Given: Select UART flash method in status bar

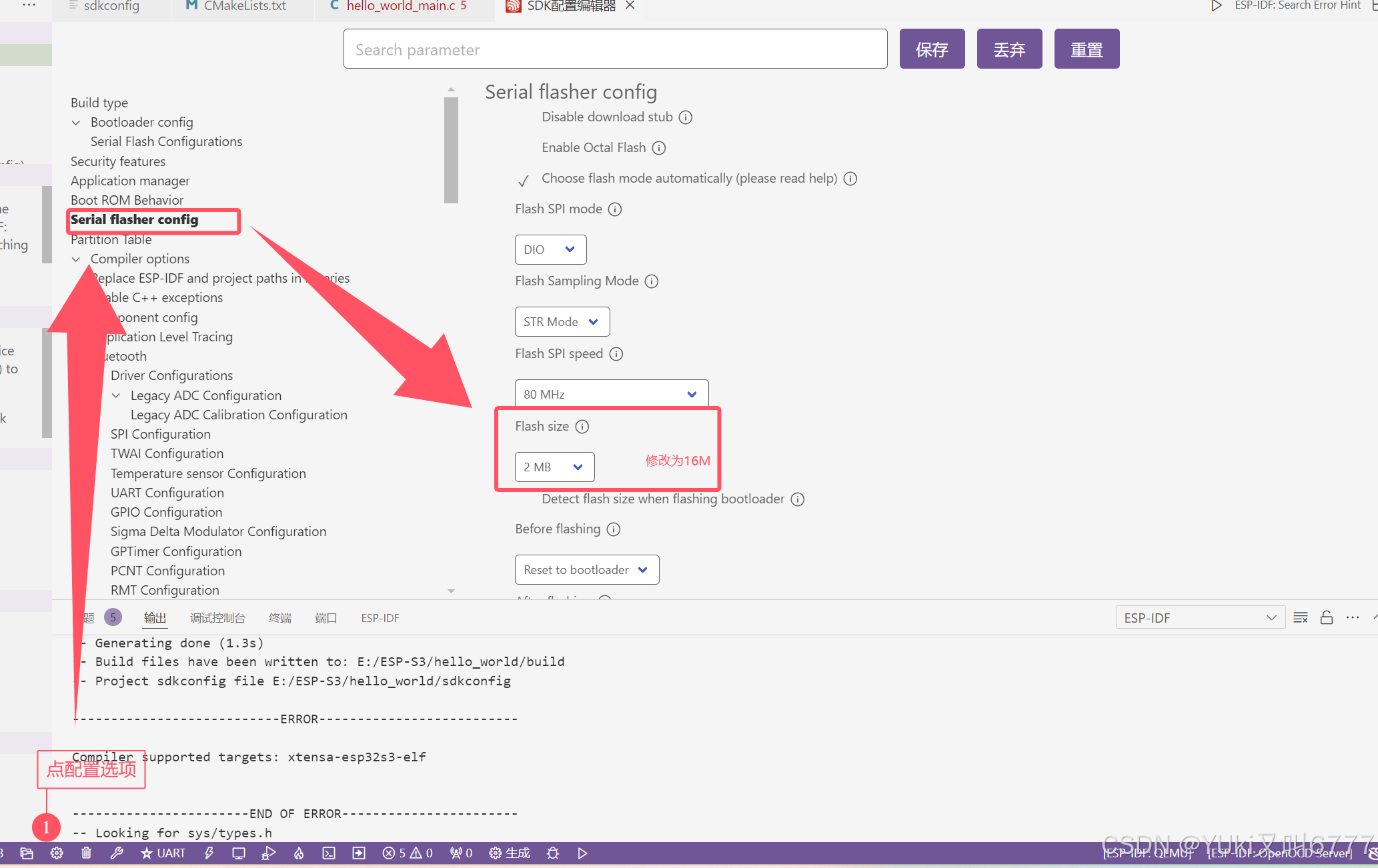Looking at the screenshot, I should [163, 853].
